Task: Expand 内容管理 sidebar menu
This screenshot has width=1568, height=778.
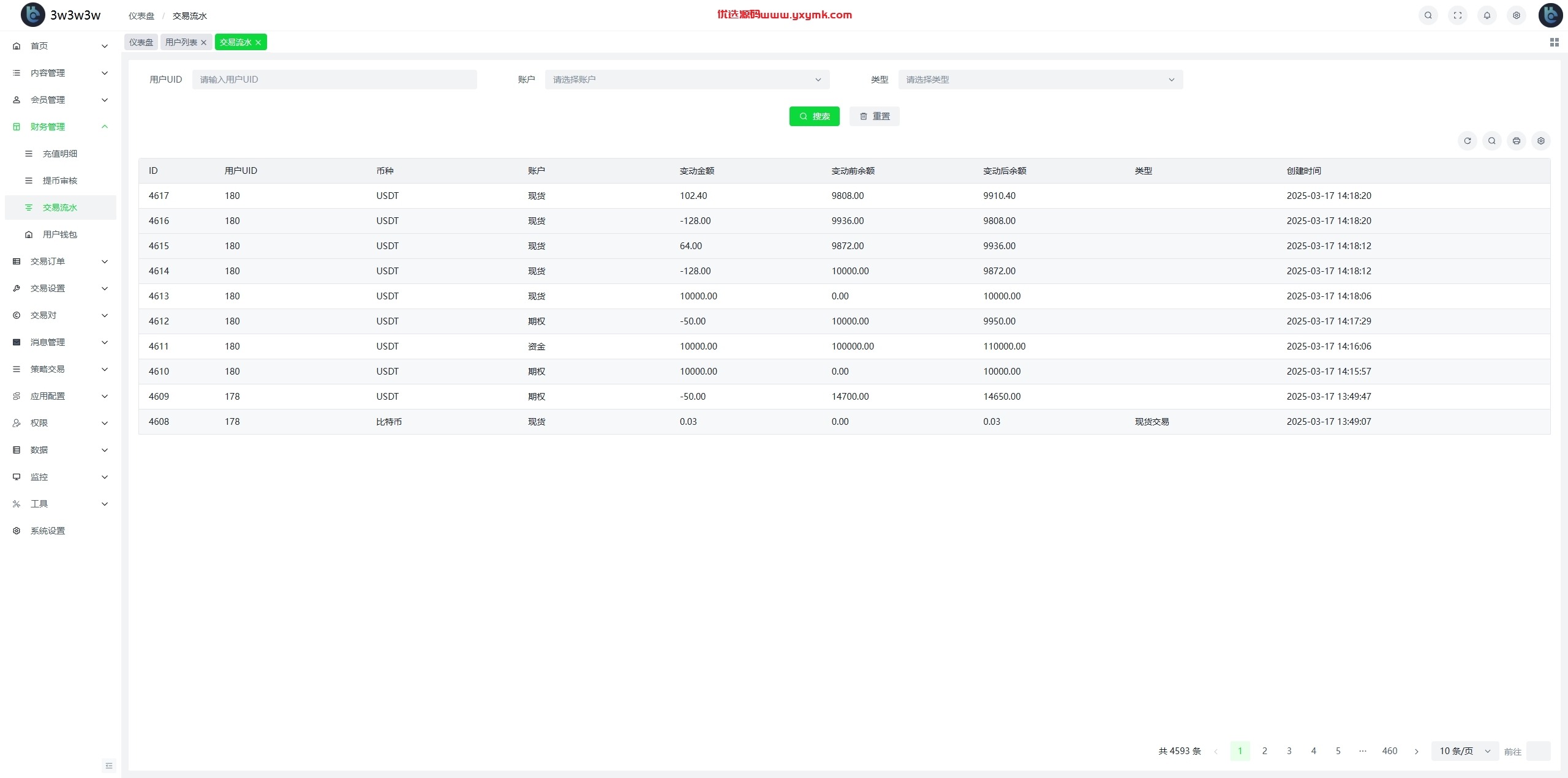Action: tap(60, 73)
